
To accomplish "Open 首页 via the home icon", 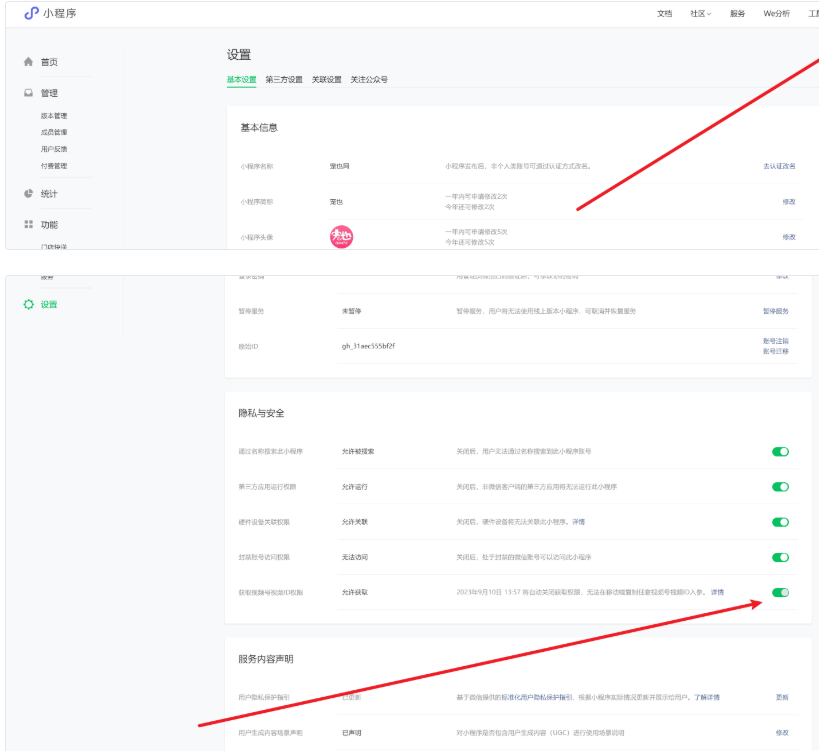I will pyautogui.click(x=28, y=62).
